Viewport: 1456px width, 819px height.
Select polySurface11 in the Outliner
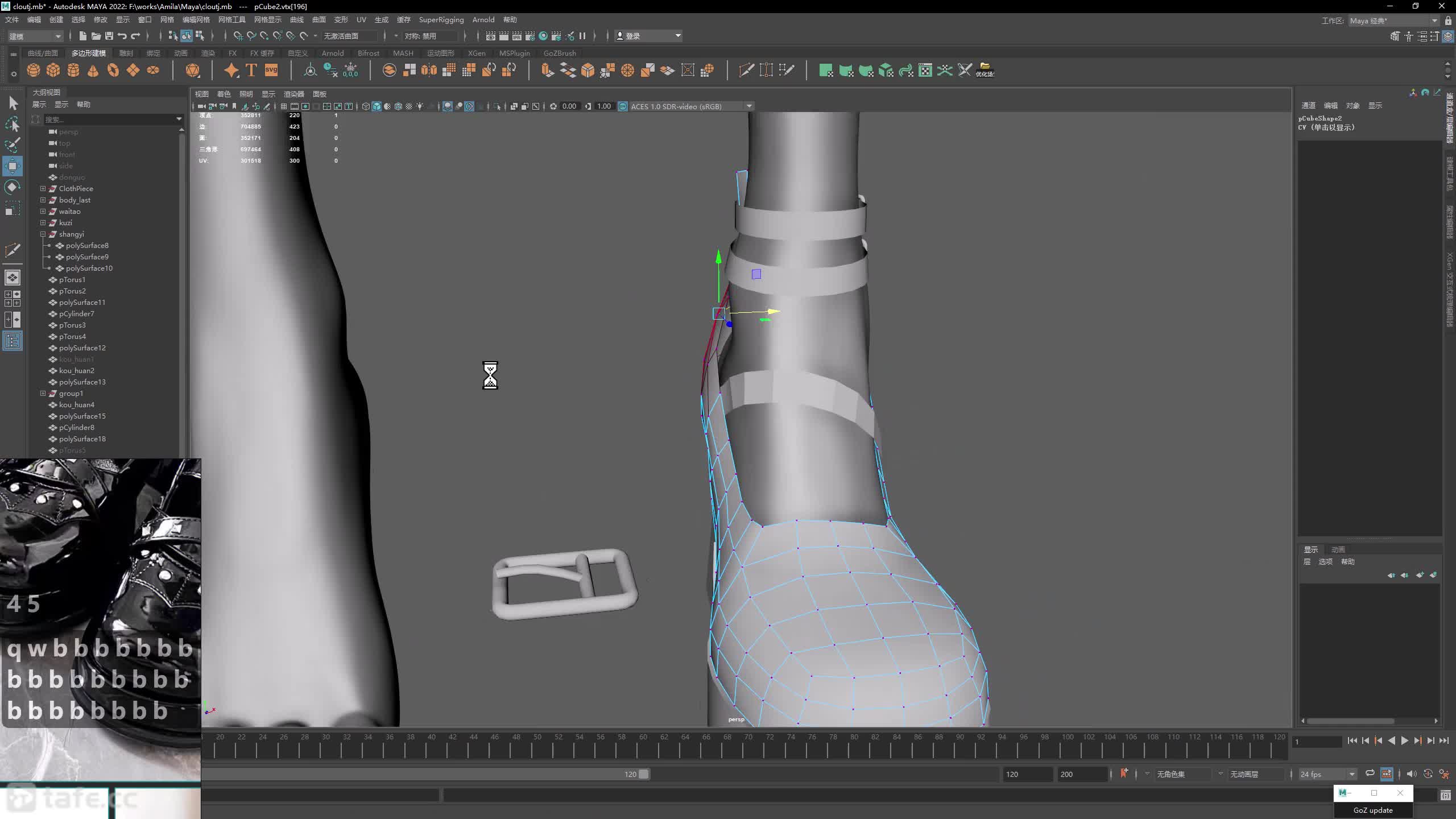point(82,302)
